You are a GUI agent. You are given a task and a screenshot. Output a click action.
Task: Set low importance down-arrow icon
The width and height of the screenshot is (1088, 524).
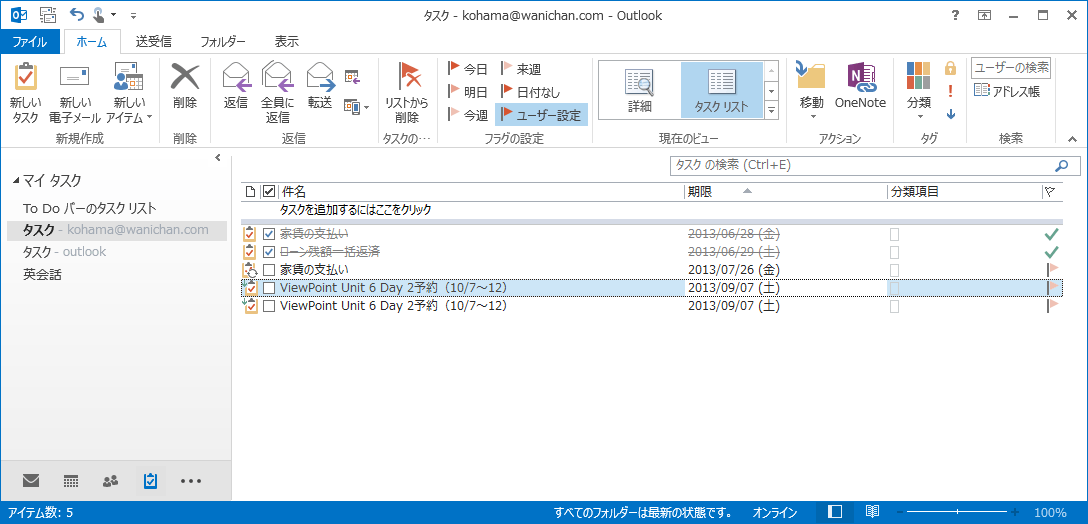[x=951, y=115]
